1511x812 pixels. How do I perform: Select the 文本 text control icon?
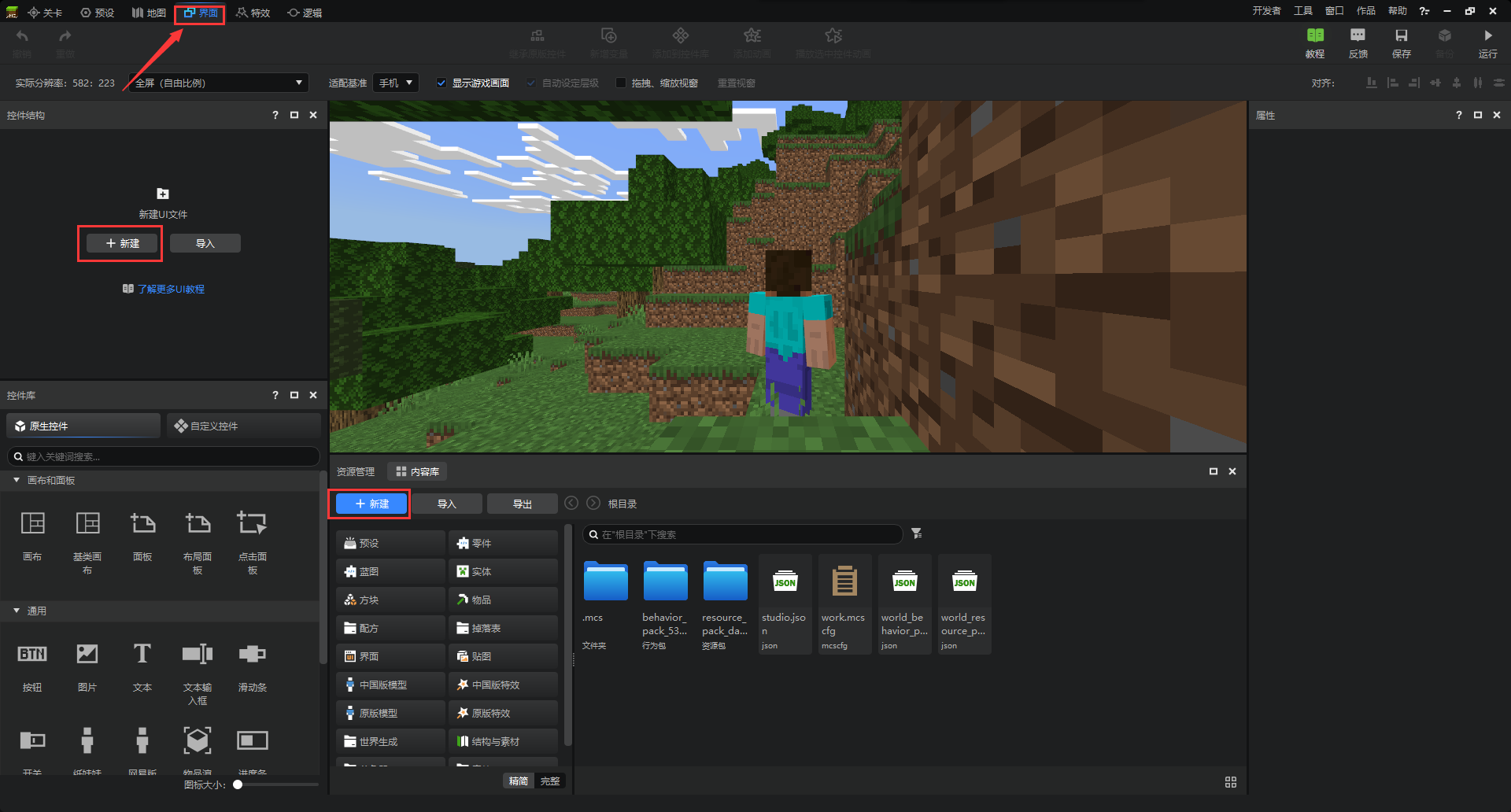tap(142, 654)
